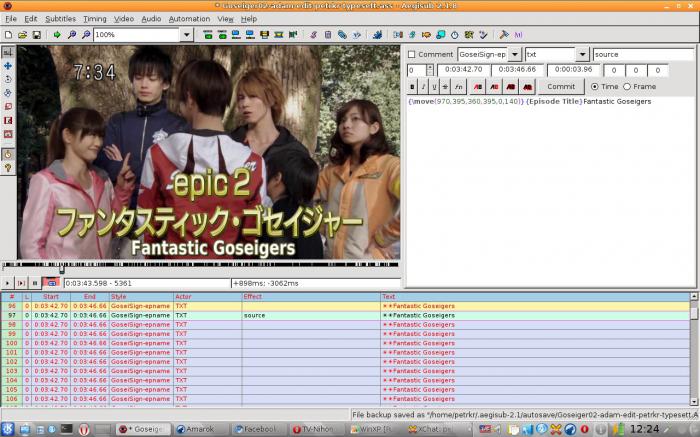Open the Timing menu

95,19
